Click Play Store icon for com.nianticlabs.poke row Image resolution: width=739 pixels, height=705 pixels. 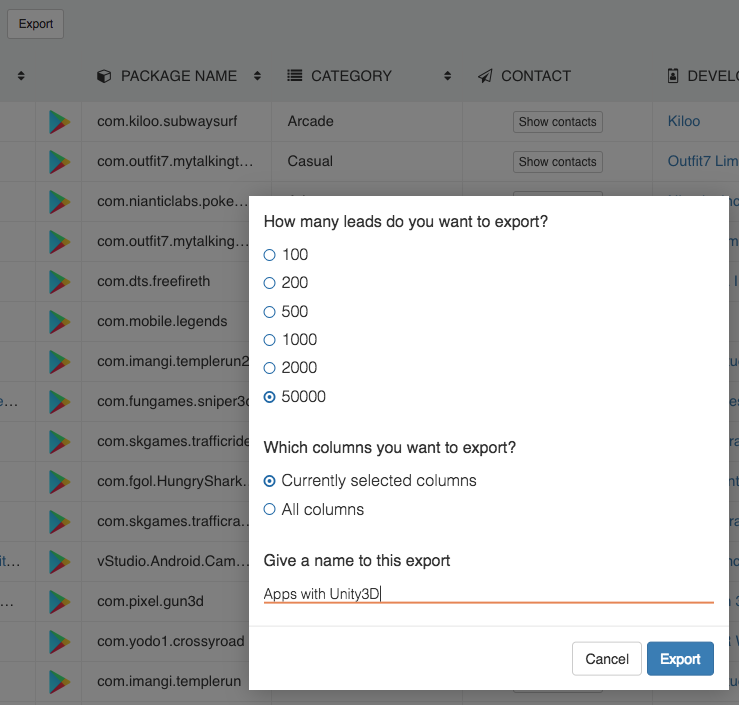click(59, 202)
